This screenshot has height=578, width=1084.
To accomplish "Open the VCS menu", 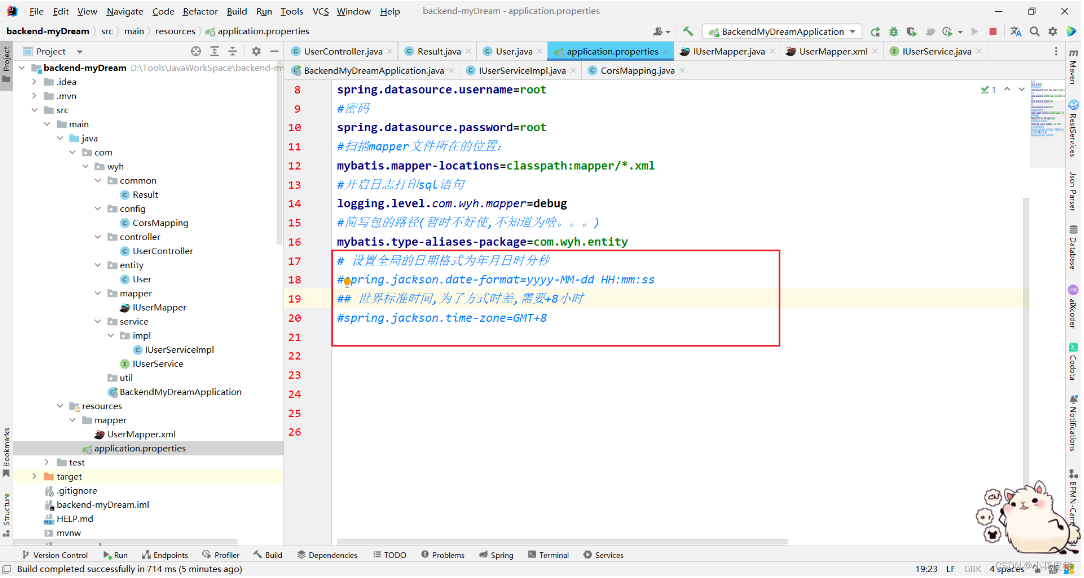I will [320, 11].
